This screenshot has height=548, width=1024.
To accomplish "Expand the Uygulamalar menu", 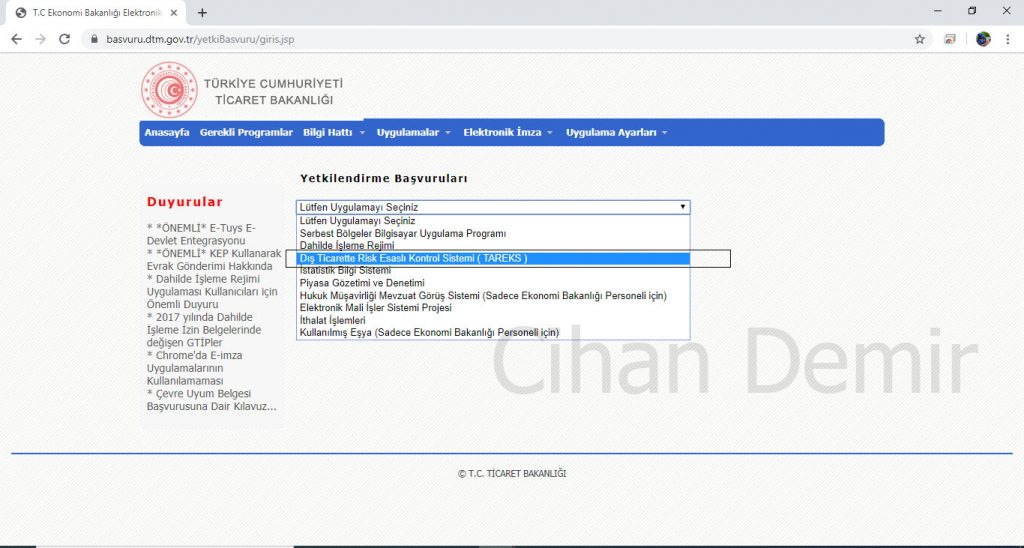I will coord(413,133).
